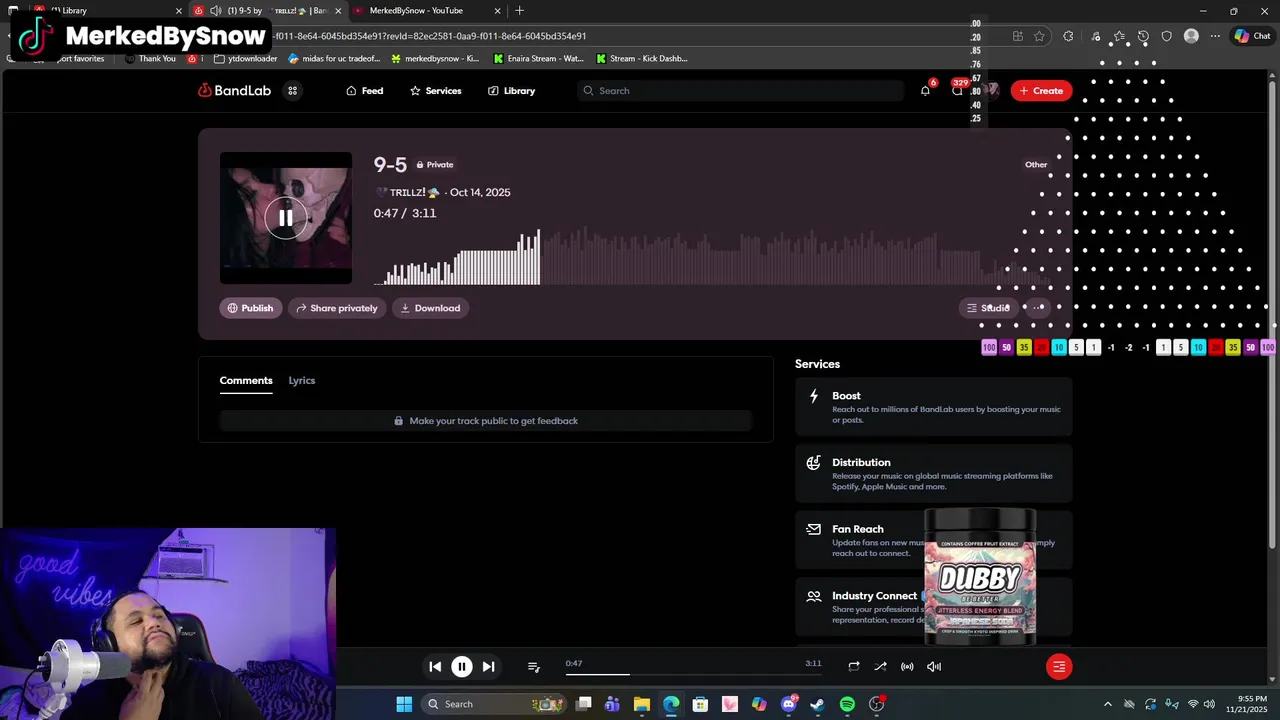The width and height of the screenshot is (1280, 720).
Task: Expand the system tray hidden icons
Action: pyautogui.click(x=1107, y=704)
